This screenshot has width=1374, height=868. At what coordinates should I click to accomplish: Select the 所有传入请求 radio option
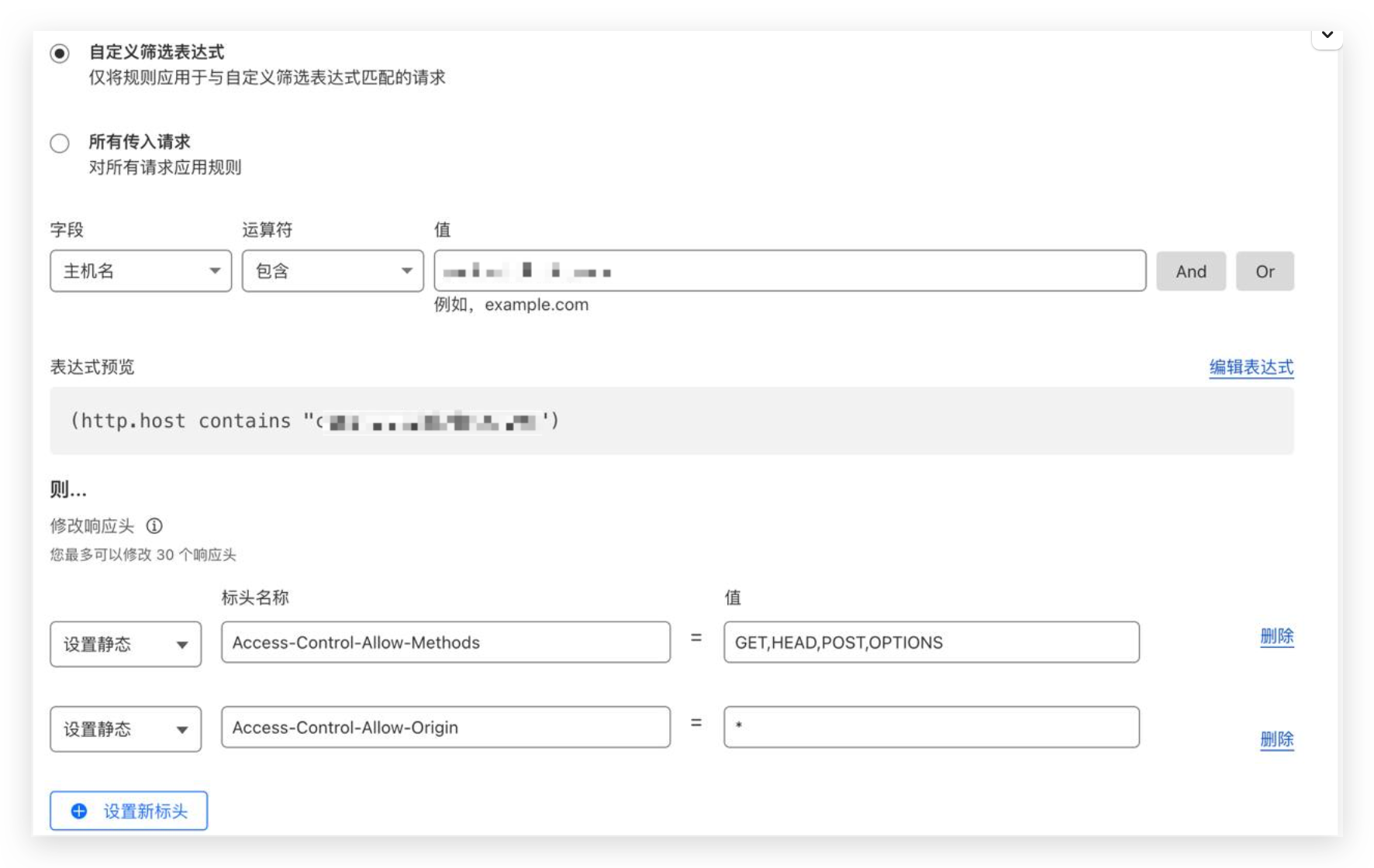(60, 143)
